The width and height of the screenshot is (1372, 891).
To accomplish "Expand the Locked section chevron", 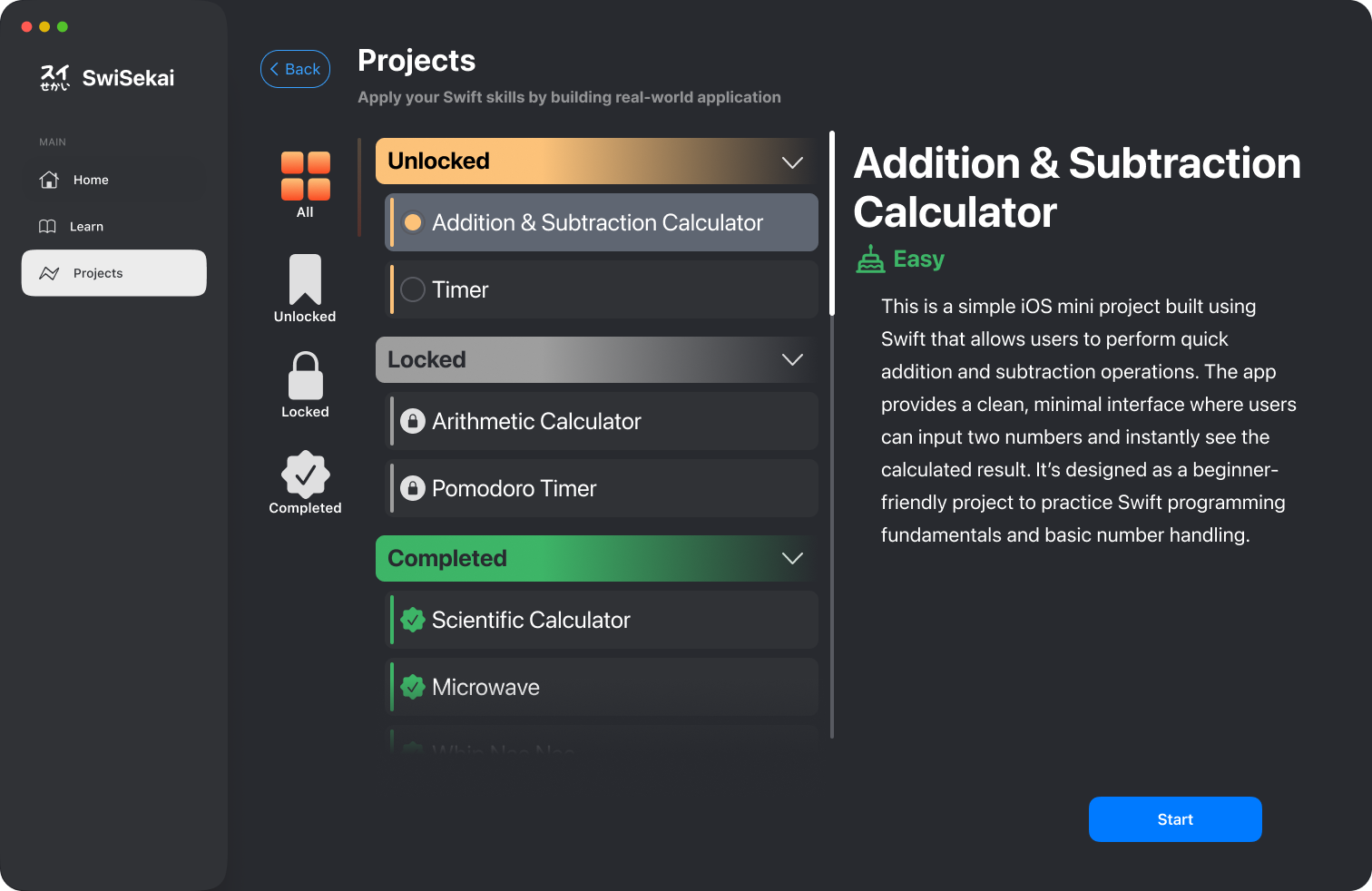I will [x=791, y=359].
